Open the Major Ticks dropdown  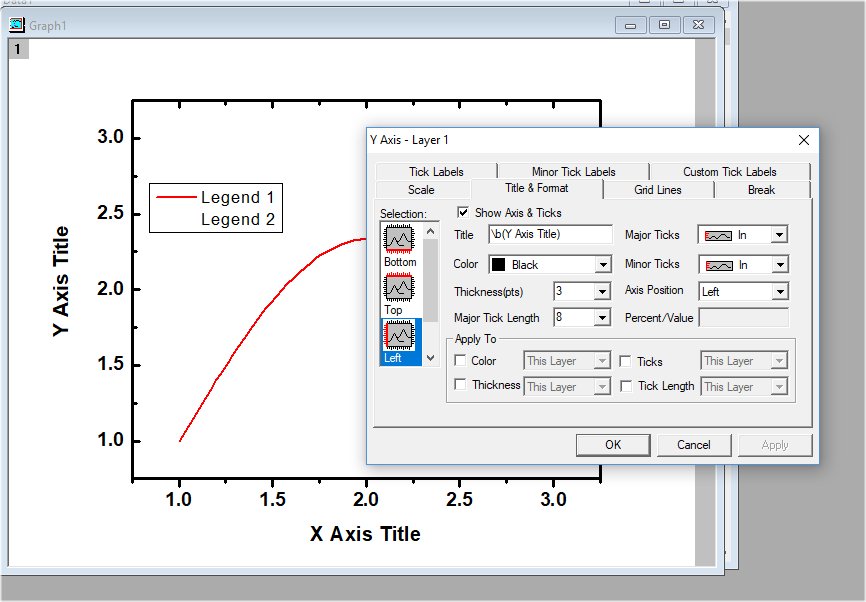(779, 235)
